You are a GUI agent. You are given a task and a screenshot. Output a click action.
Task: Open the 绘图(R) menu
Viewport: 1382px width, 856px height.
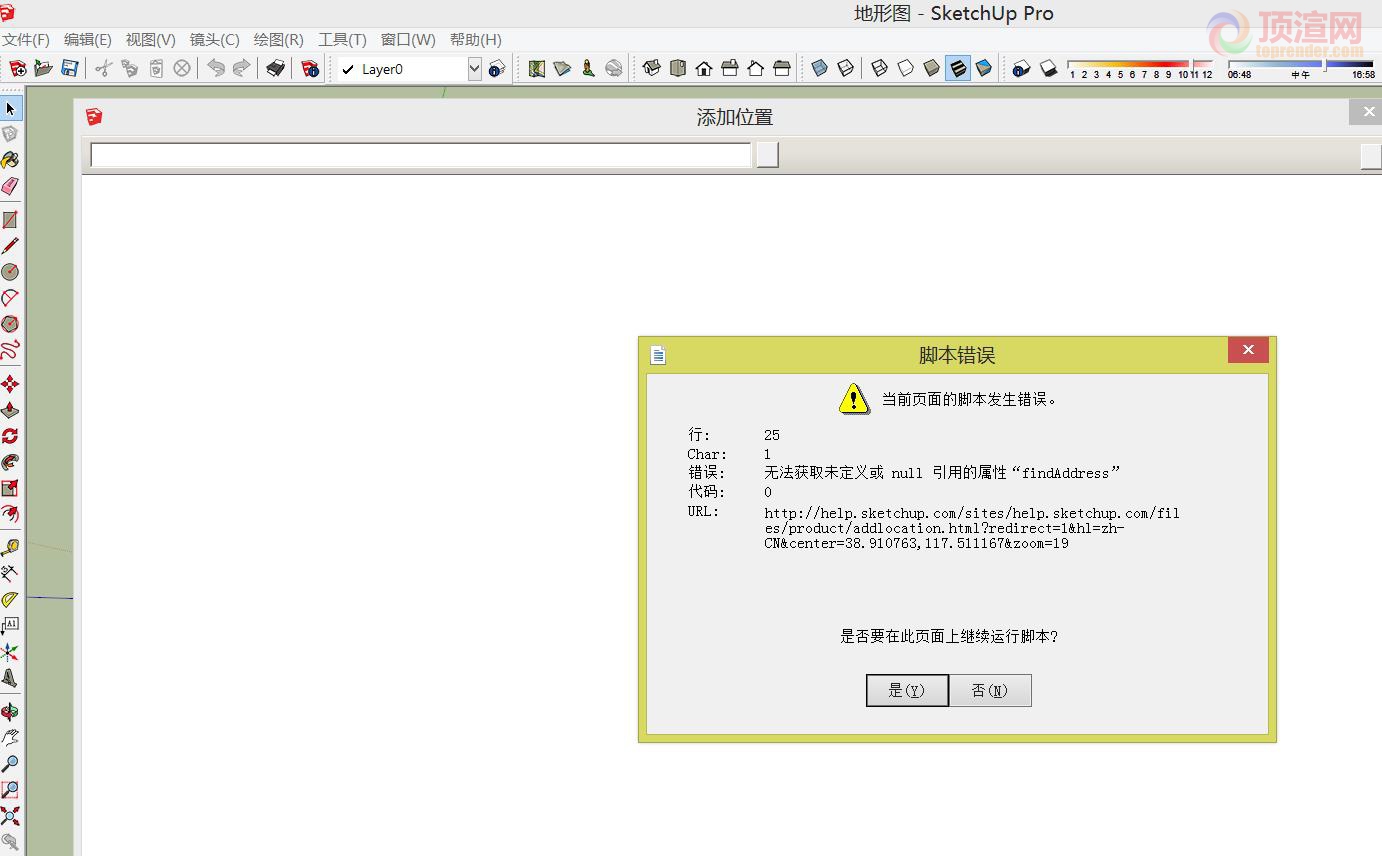(279, 39)
